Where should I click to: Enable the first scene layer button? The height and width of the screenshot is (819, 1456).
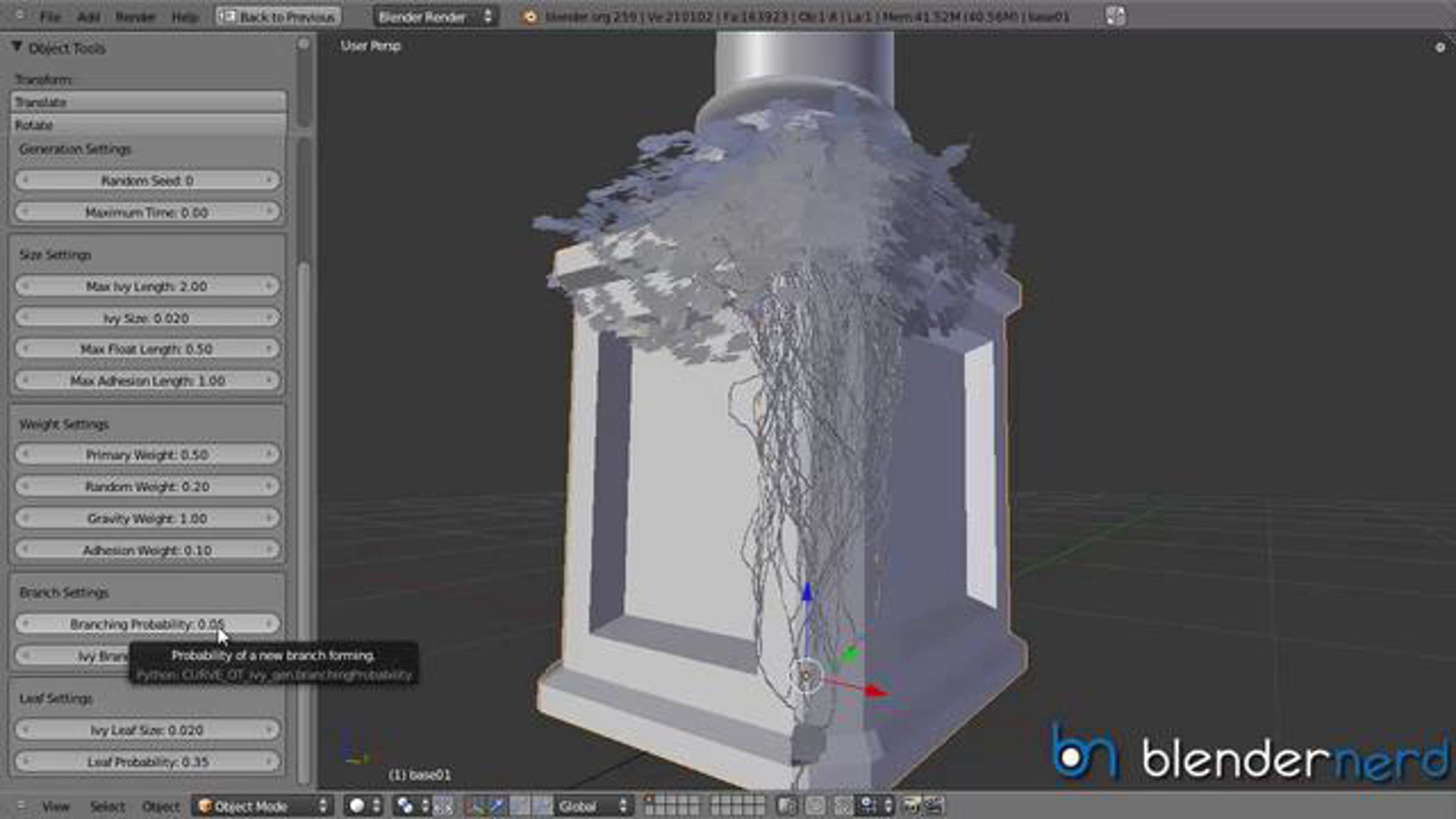pos(650,800)
